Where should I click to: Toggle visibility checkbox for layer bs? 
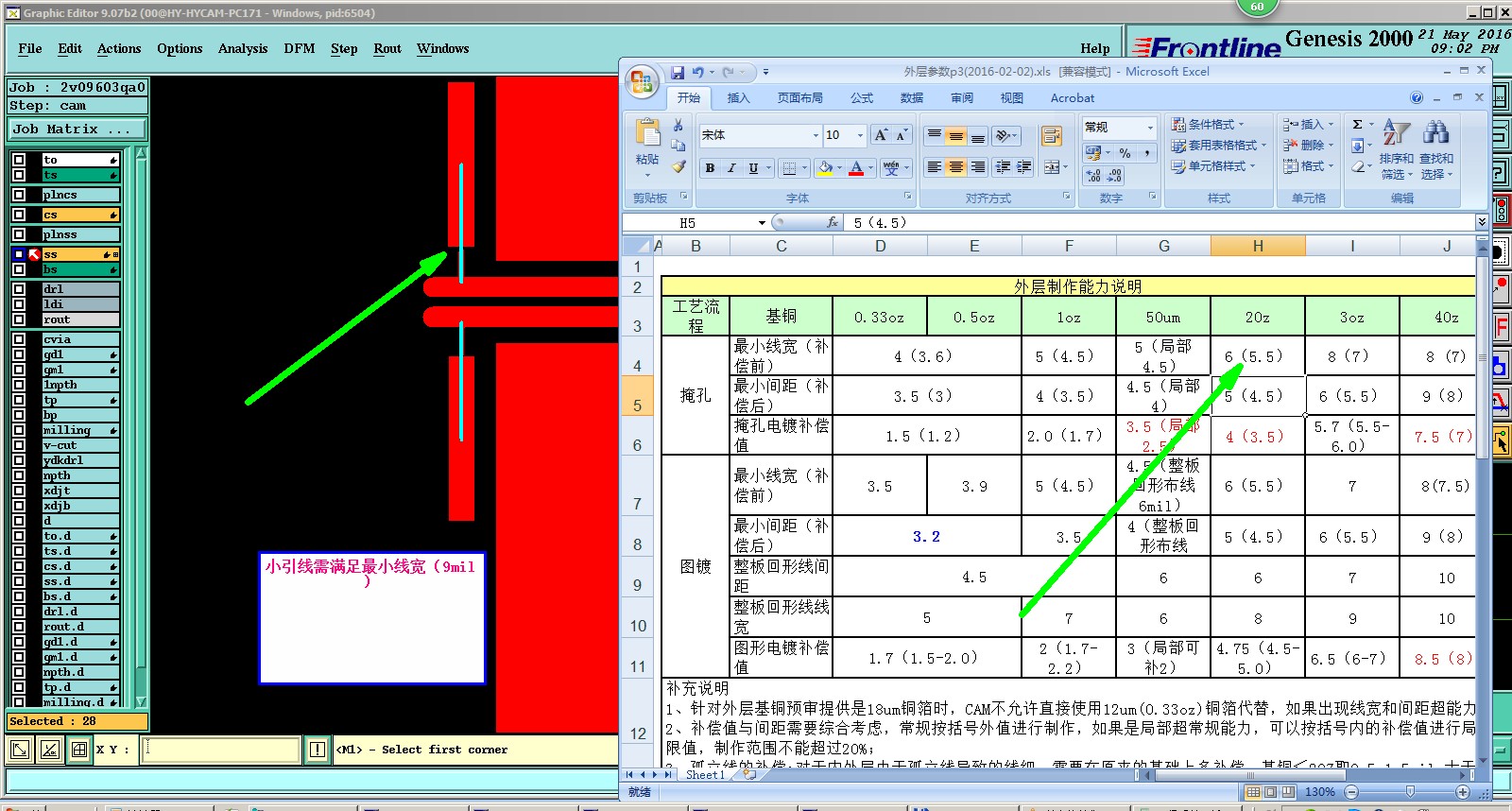pos(19,269)
